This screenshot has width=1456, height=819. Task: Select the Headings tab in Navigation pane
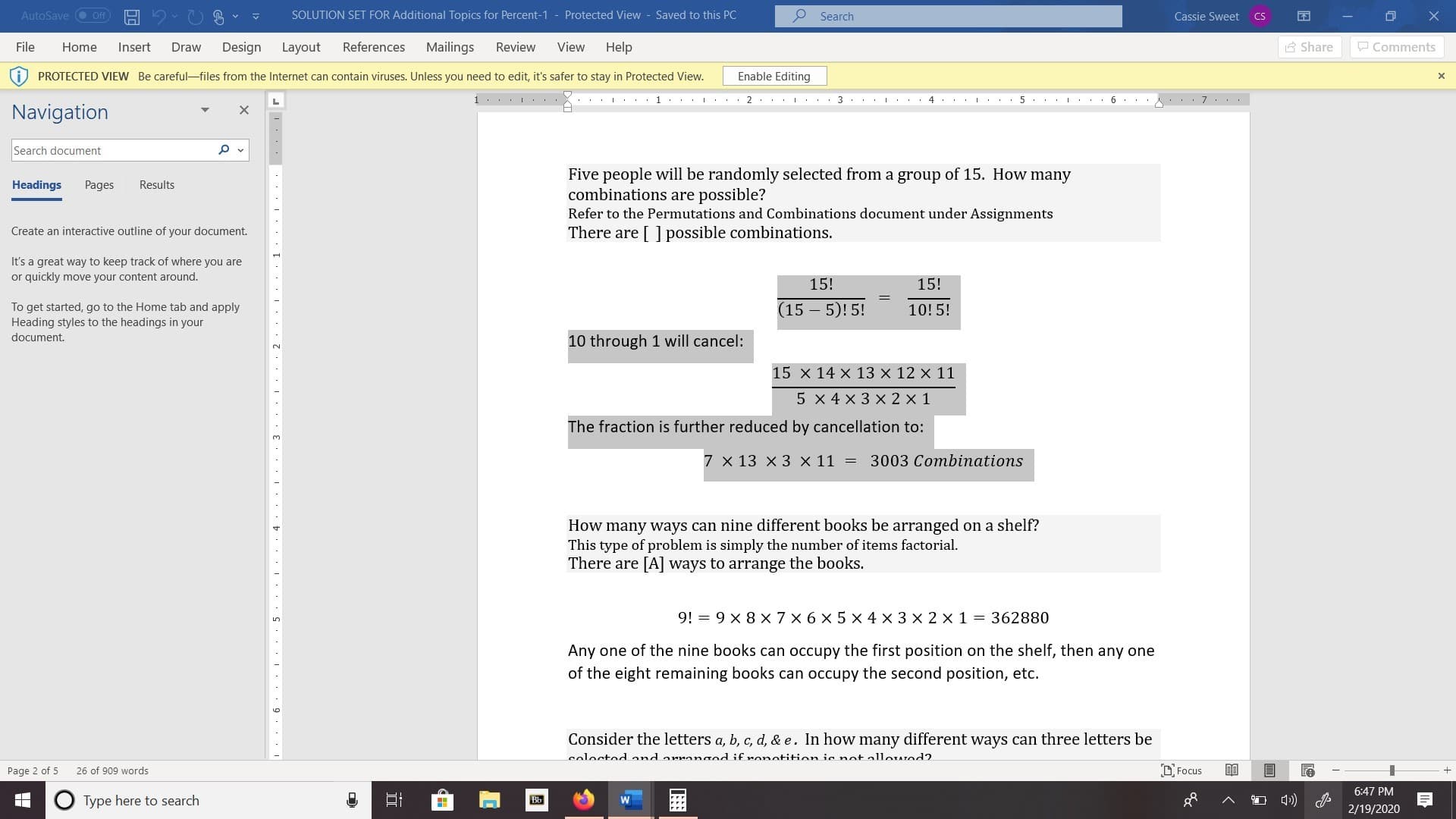[x=36, y=184]
